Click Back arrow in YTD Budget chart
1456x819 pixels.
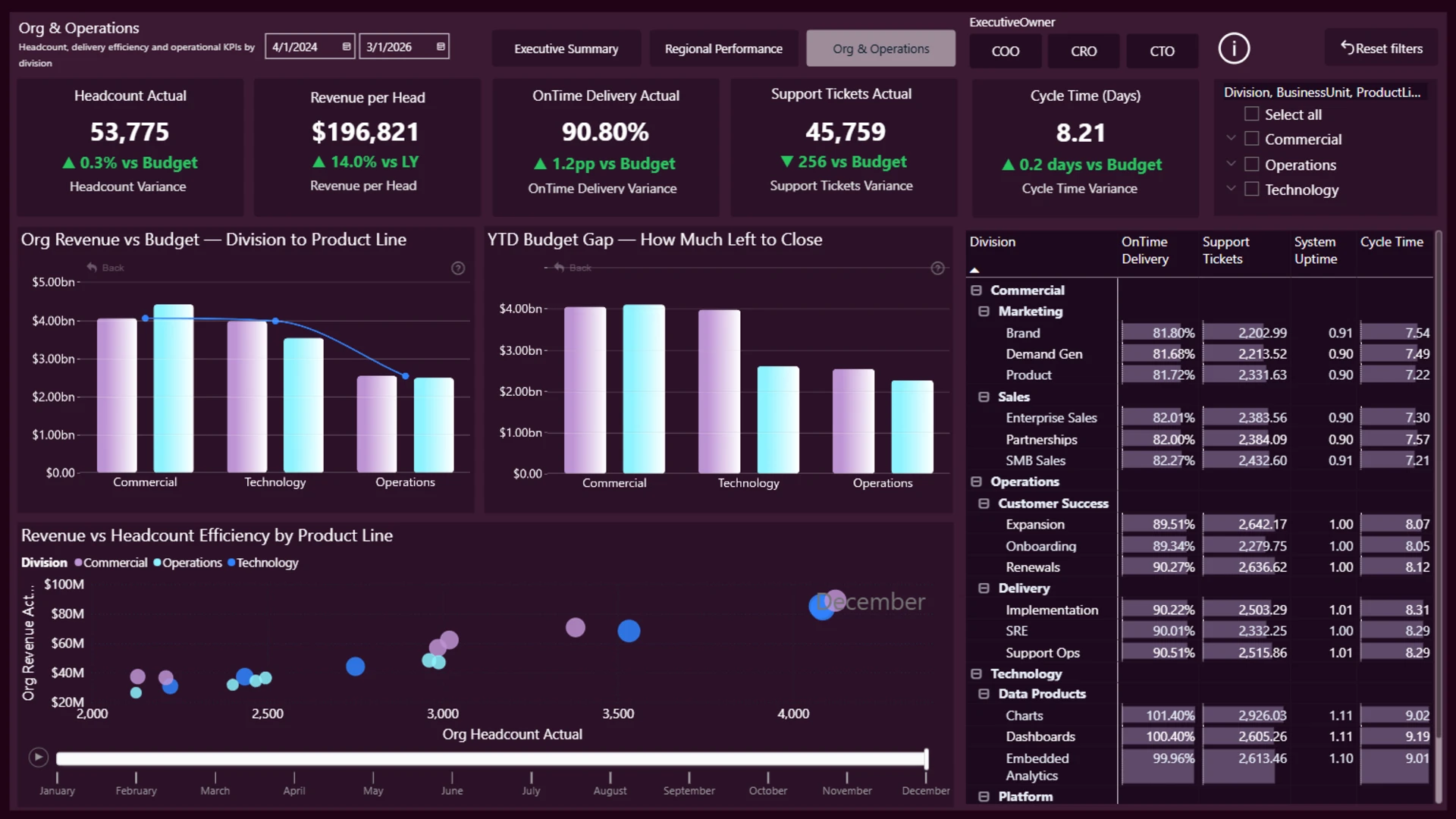pos(560,268)
